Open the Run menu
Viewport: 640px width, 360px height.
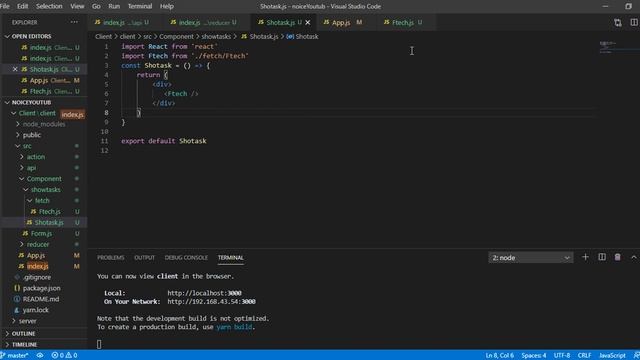(114, 6)
